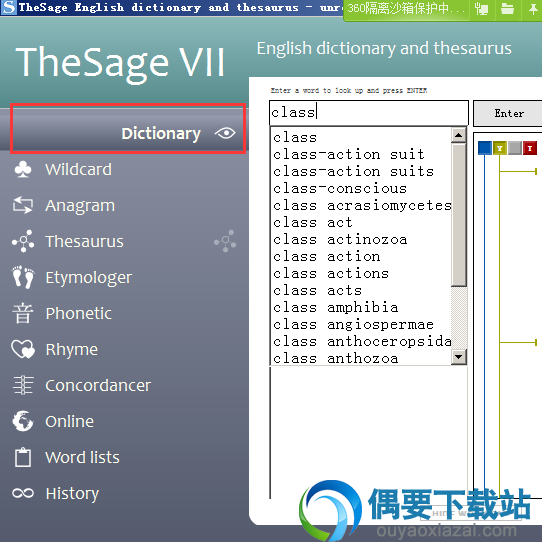Click the Etymologer footprints icon
The width and height of the screenshot is (542, 542).
pos(23,277)
